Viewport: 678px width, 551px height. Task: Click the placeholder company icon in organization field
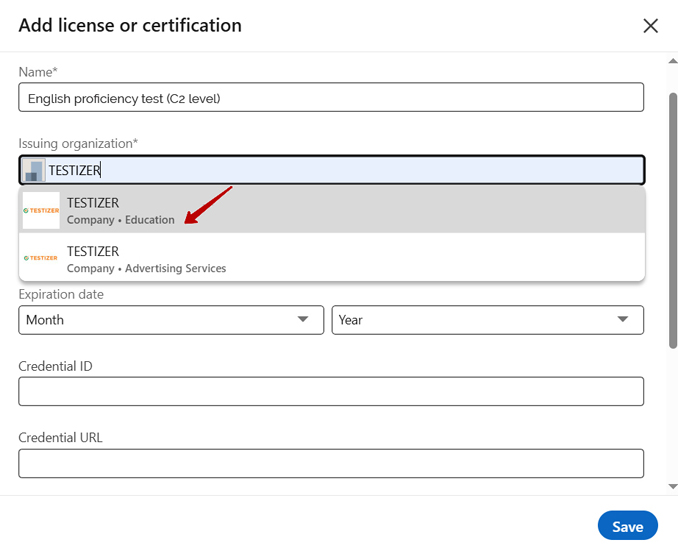click(34, 170)
